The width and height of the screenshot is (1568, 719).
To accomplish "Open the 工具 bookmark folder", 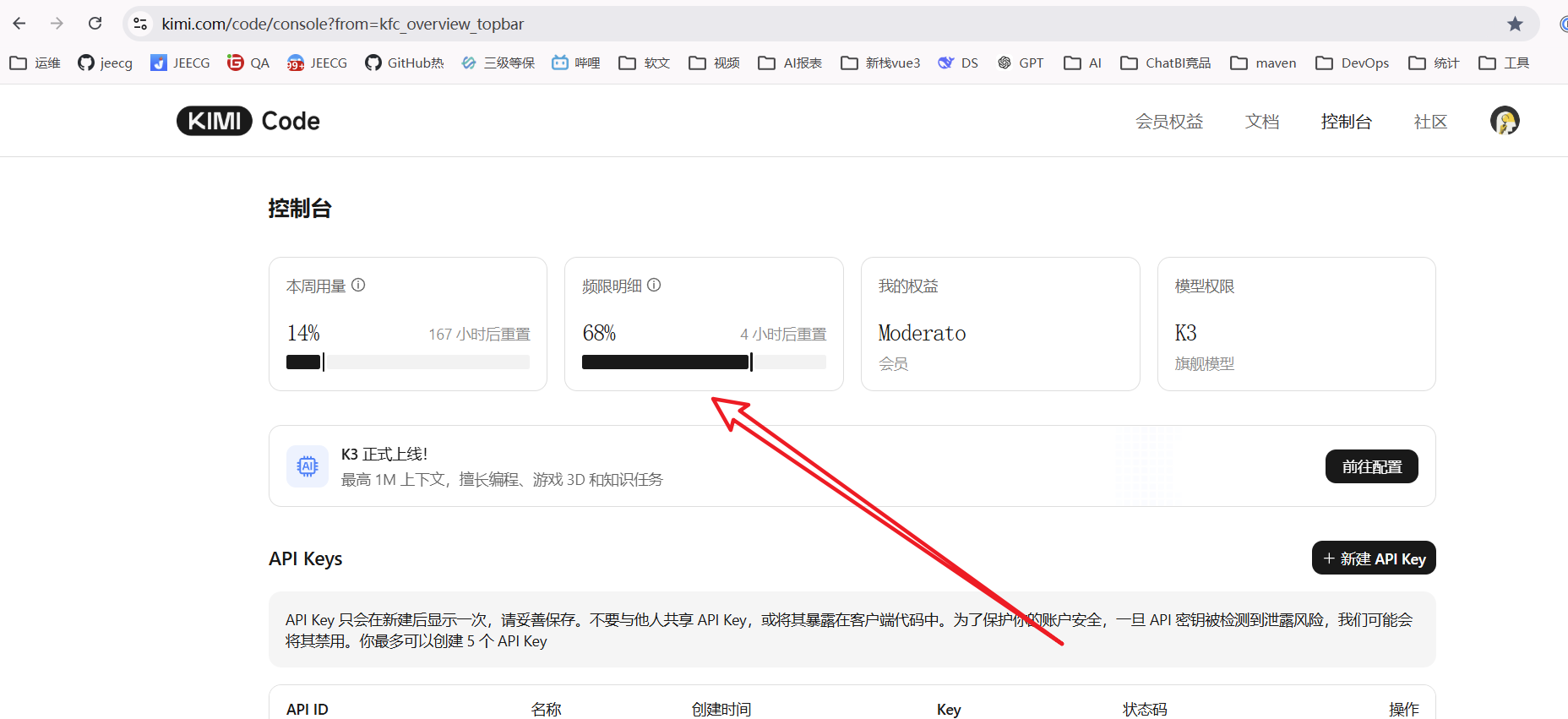I will (1505, 63).
